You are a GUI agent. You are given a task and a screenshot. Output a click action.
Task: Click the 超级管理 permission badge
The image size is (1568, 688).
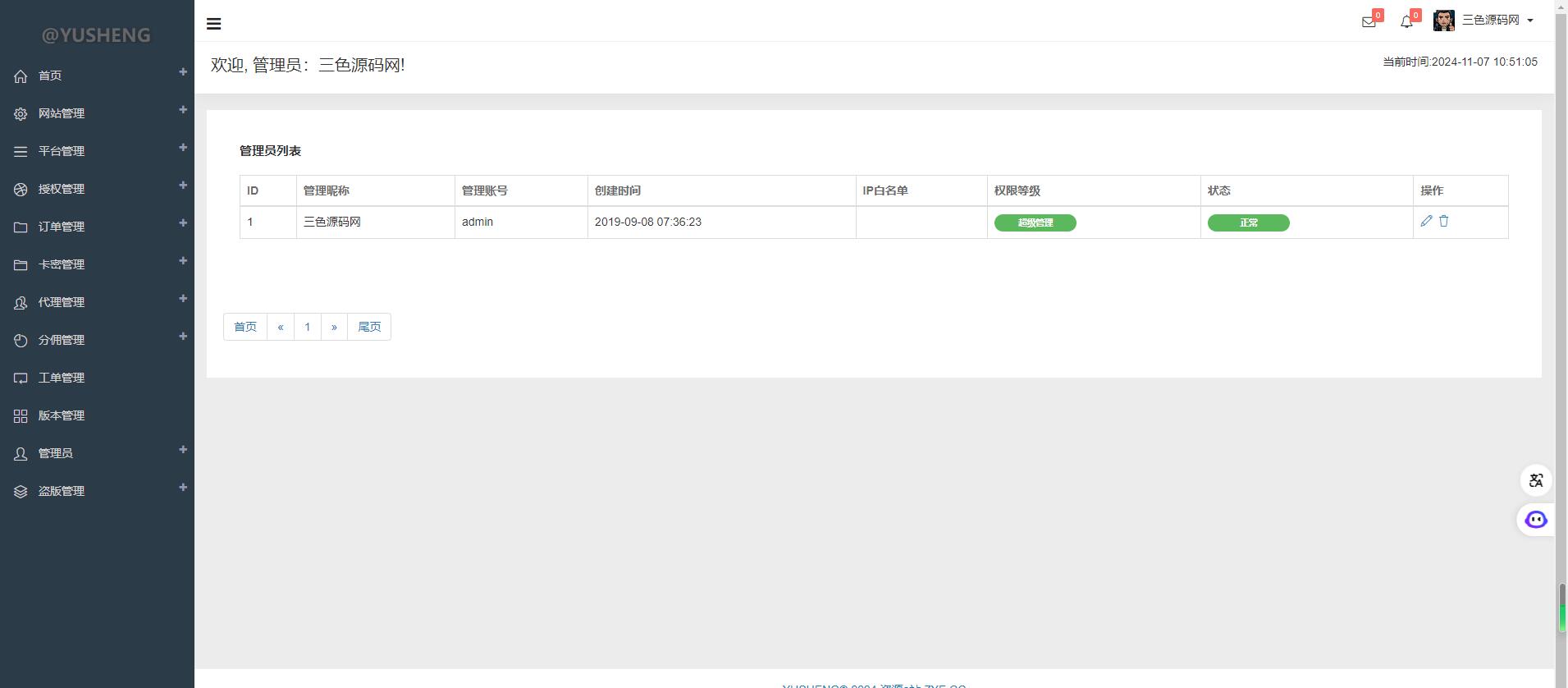(1035, 222)
